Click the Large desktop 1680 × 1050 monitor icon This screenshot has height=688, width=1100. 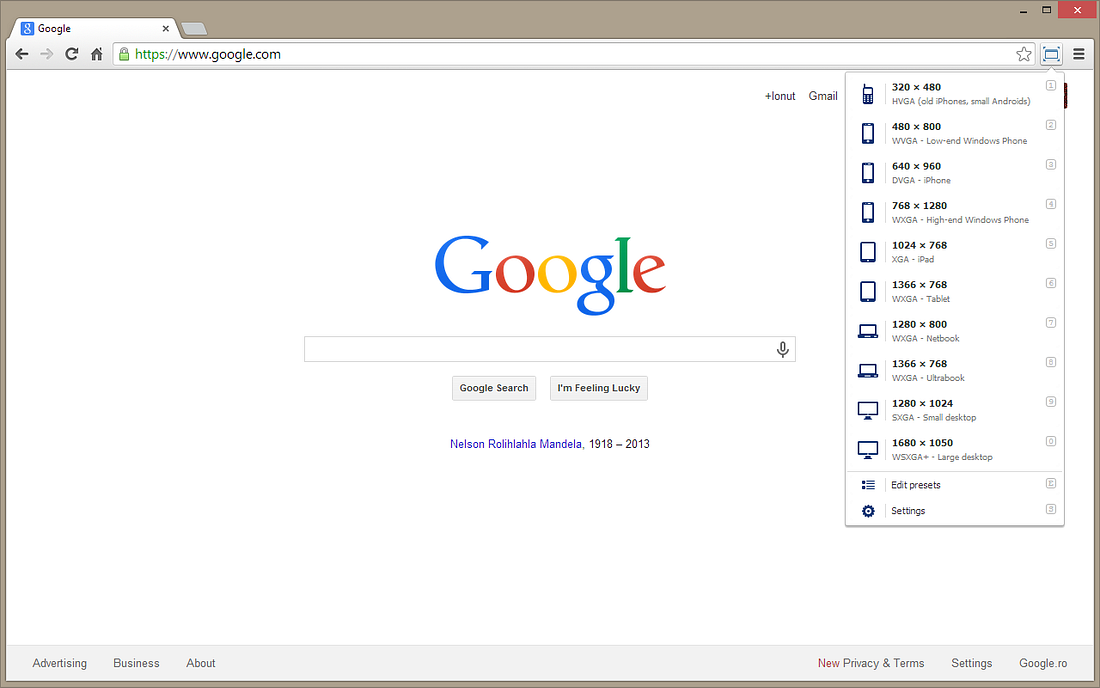click(x=867, y=448)
